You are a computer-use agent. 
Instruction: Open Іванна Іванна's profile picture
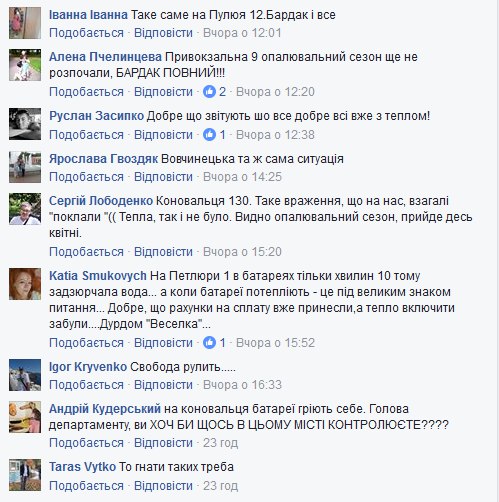click(x=25, y=23)
